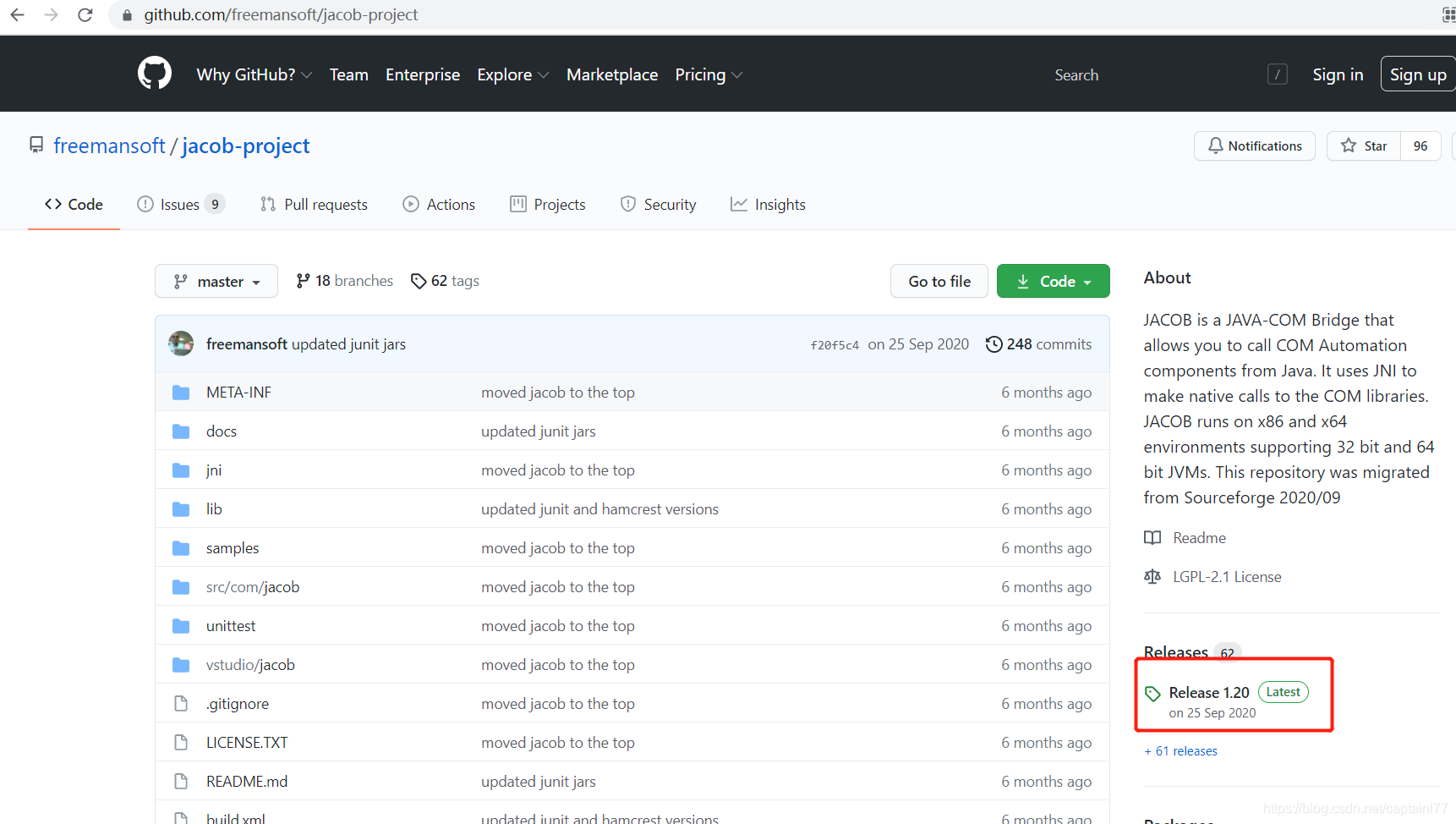1456x824 pixels.
Task: Click the history clock icon by 248 commits
Action: click(994, 344)
